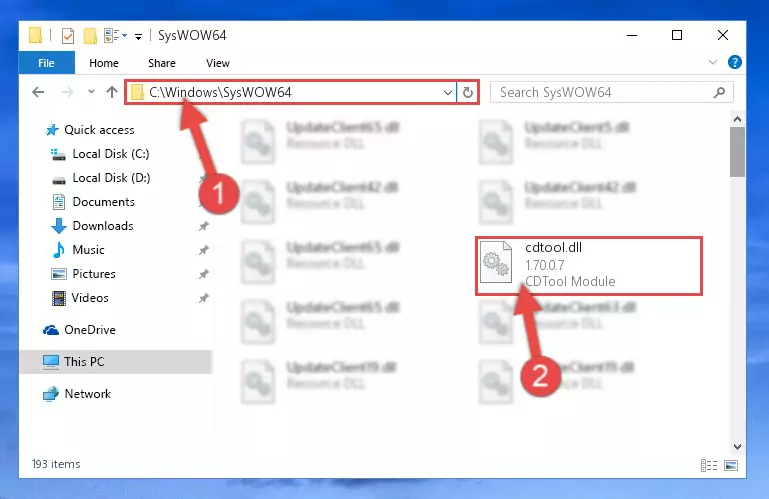This screenshot has height=499, width=769.
Task: Click the scrollbar up arrow
Action: tap(737, 119)
